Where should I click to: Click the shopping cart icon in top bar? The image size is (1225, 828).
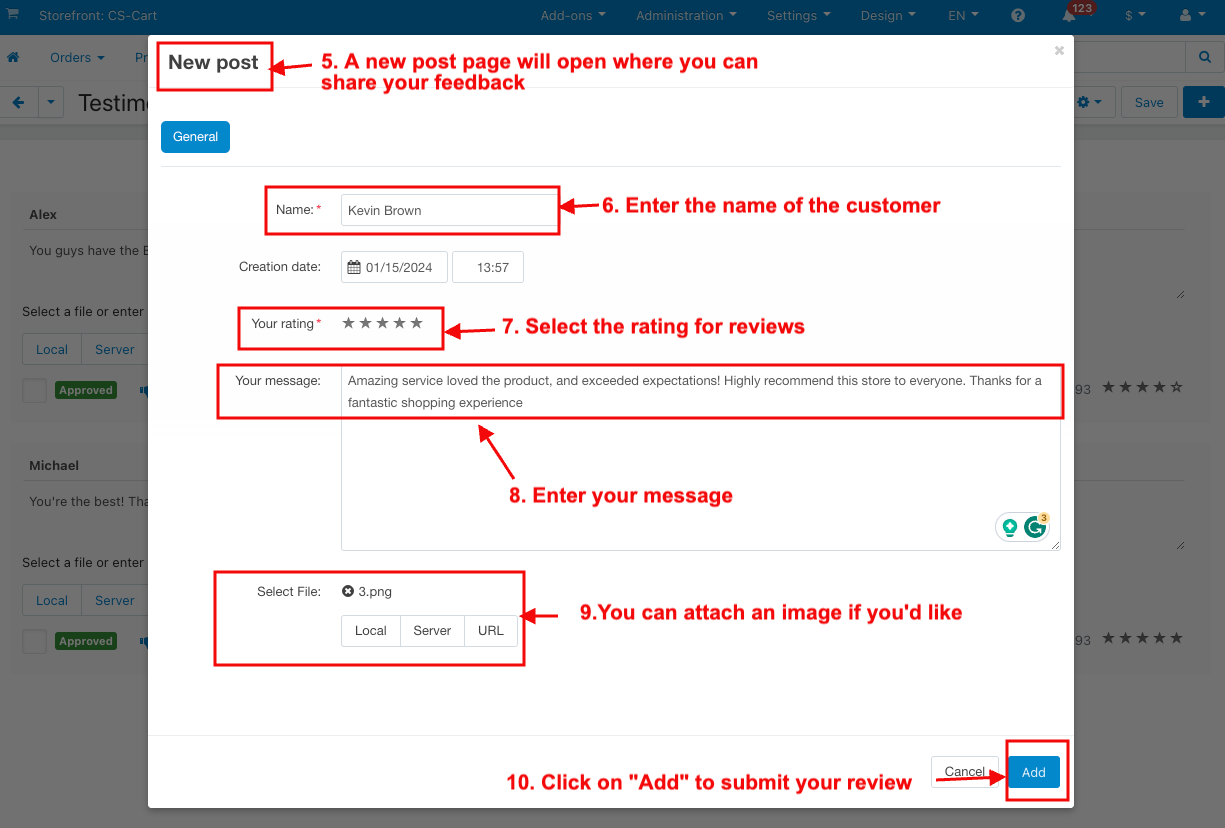(13, 15)
